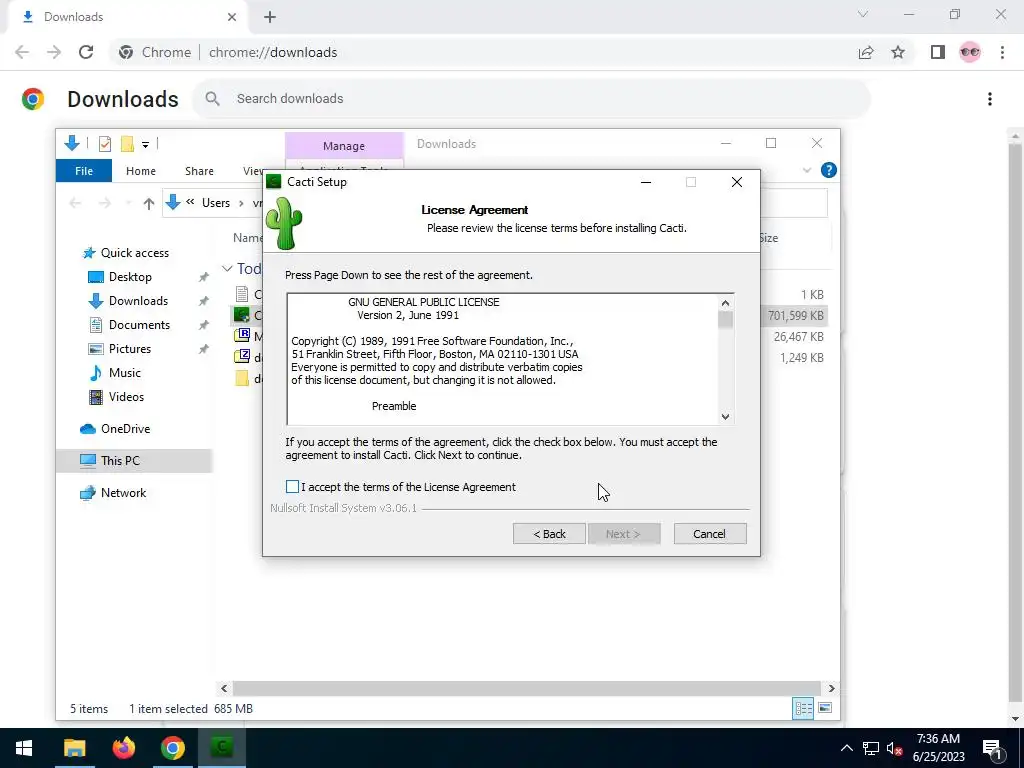This screenshot has height=768, width=1024.
Task: Click Cacti installer taskbar icon
Action: coord(222,748)
